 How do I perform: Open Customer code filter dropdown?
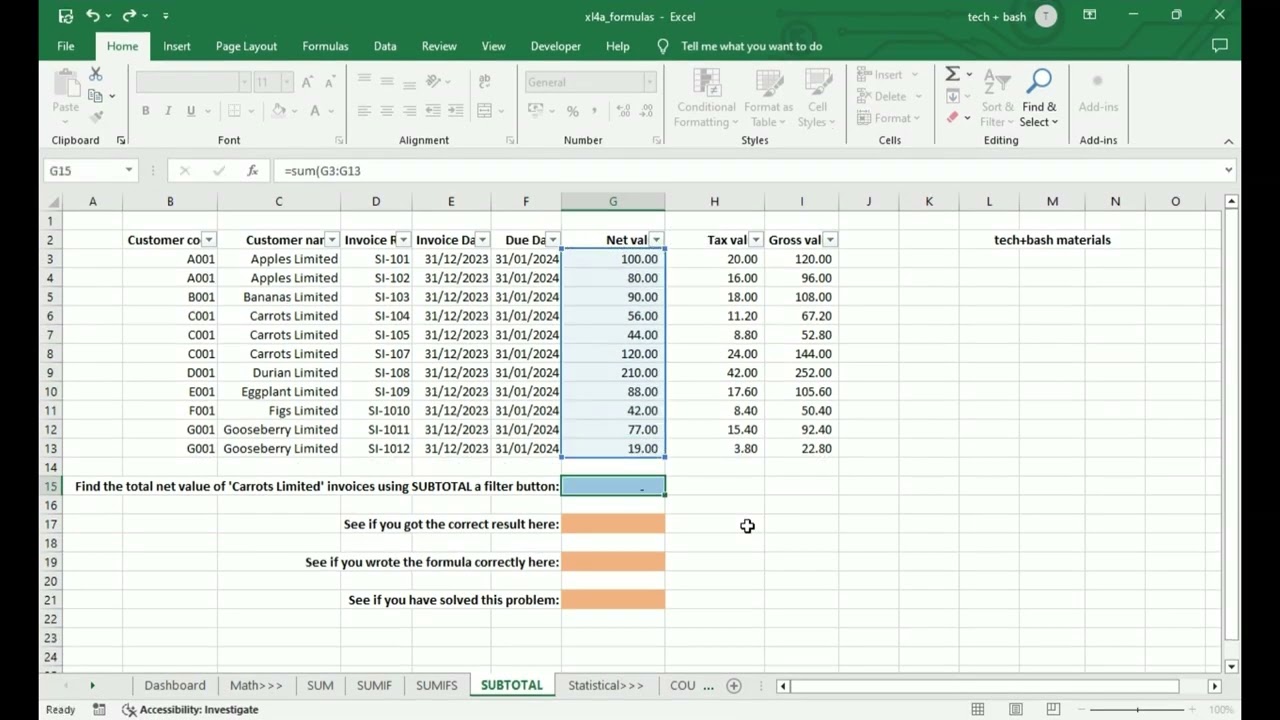pos(208,240)
